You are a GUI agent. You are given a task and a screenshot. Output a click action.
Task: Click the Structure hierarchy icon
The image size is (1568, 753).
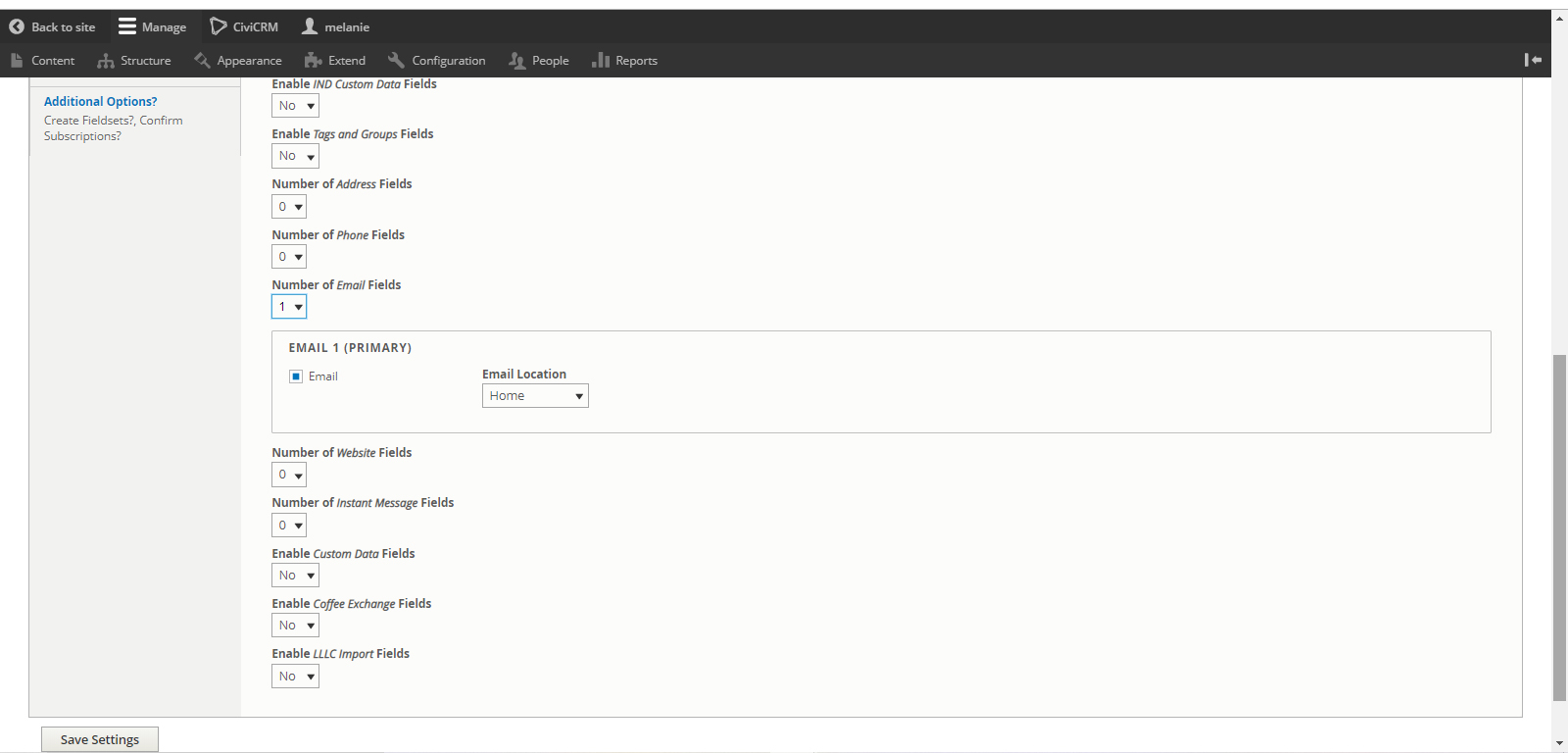(x=106, y=61)
